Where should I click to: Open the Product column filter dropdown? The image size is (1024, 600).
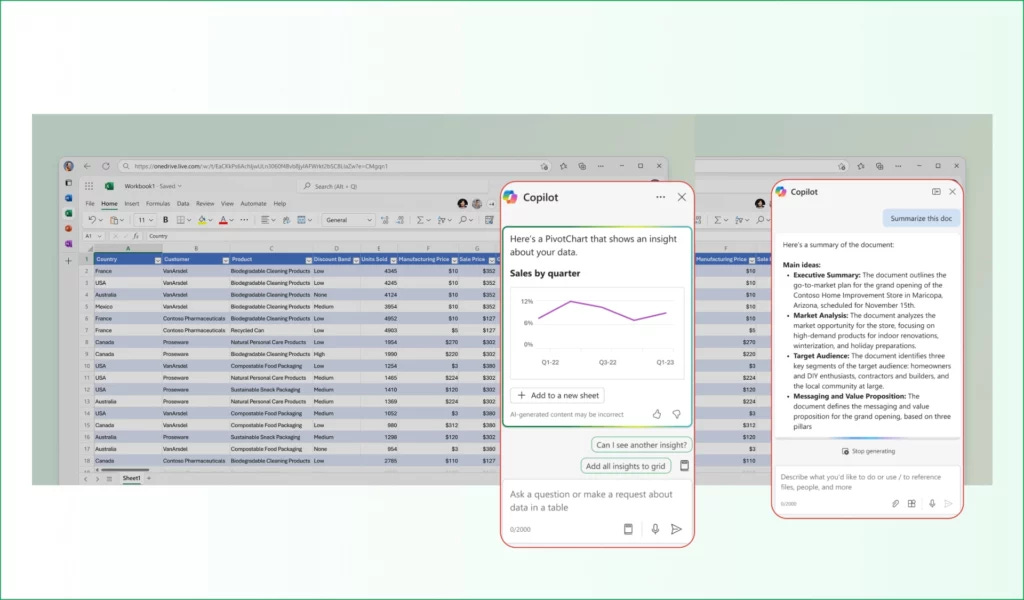[x=308, y=260]
